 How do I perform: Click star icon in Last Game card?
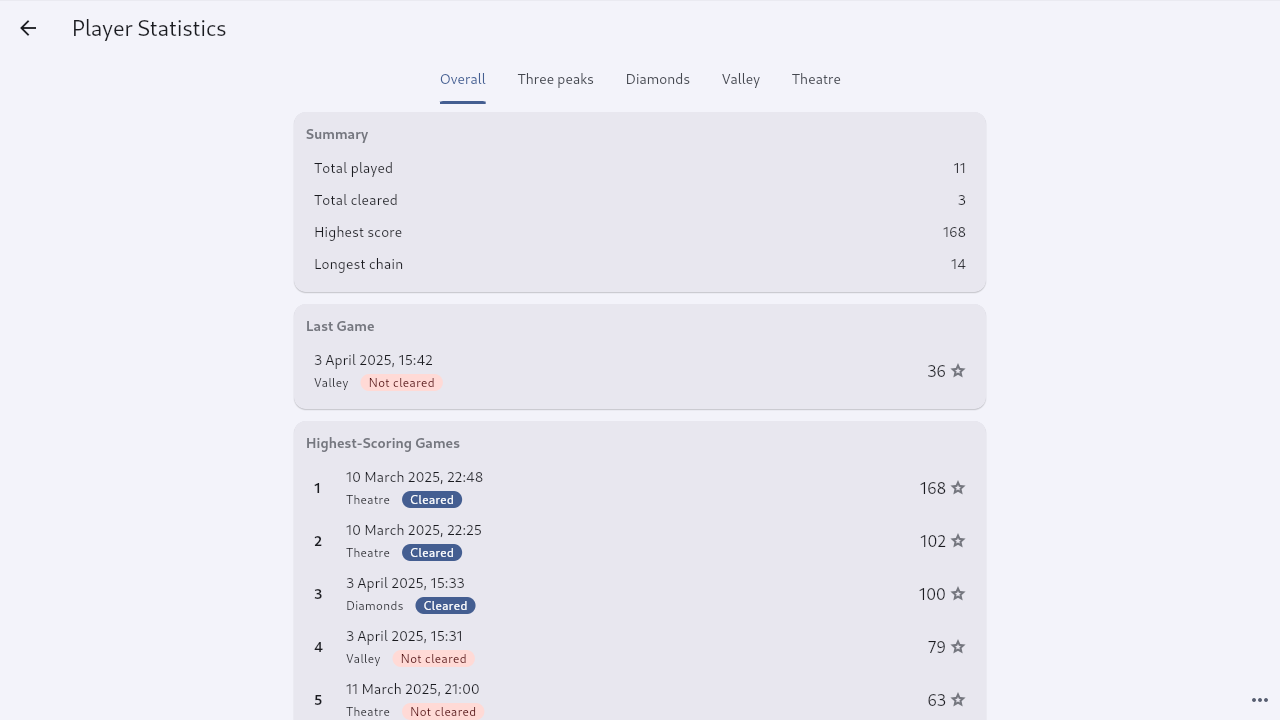click(x=958, y=371)
